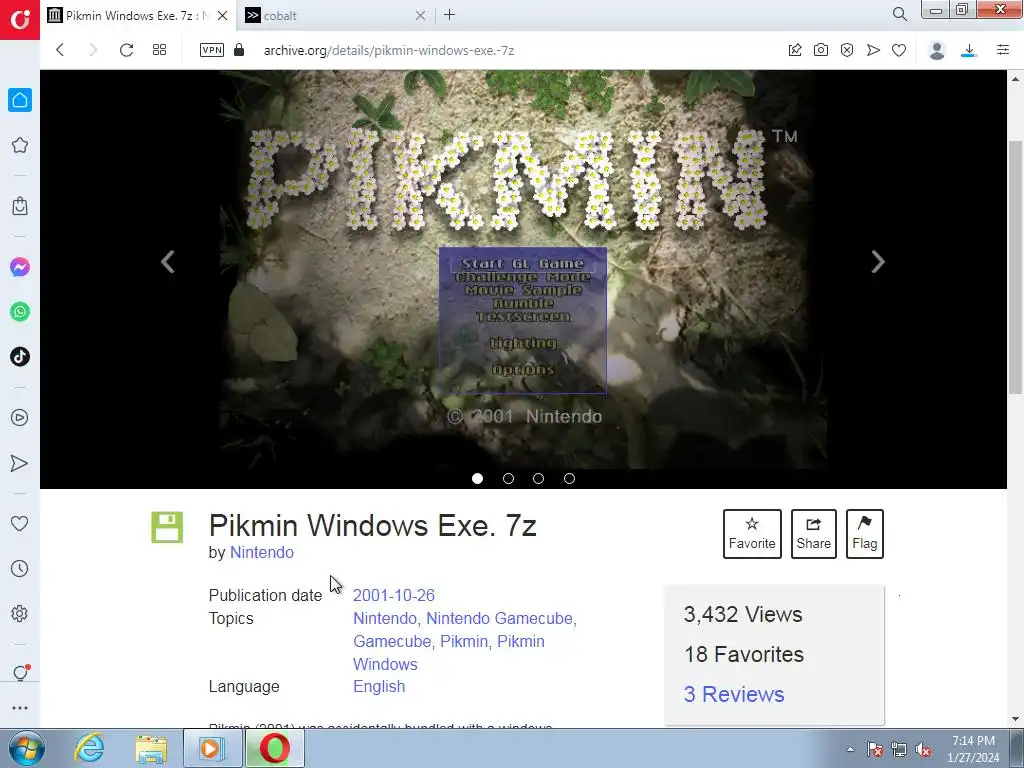Open the ad blocker shield icon
The width and height of the screenshot is (1024, 768).
point(847,50)
